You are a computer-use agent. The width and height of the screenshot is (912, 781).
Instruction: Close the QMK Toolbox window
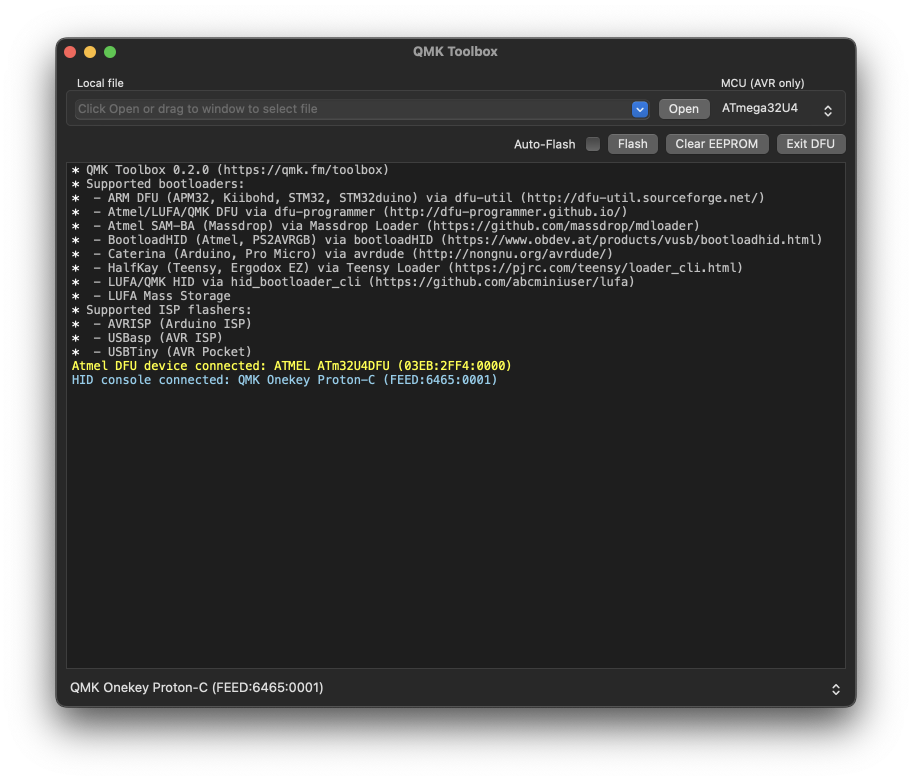pyautogui.click(x=70, y=52)
